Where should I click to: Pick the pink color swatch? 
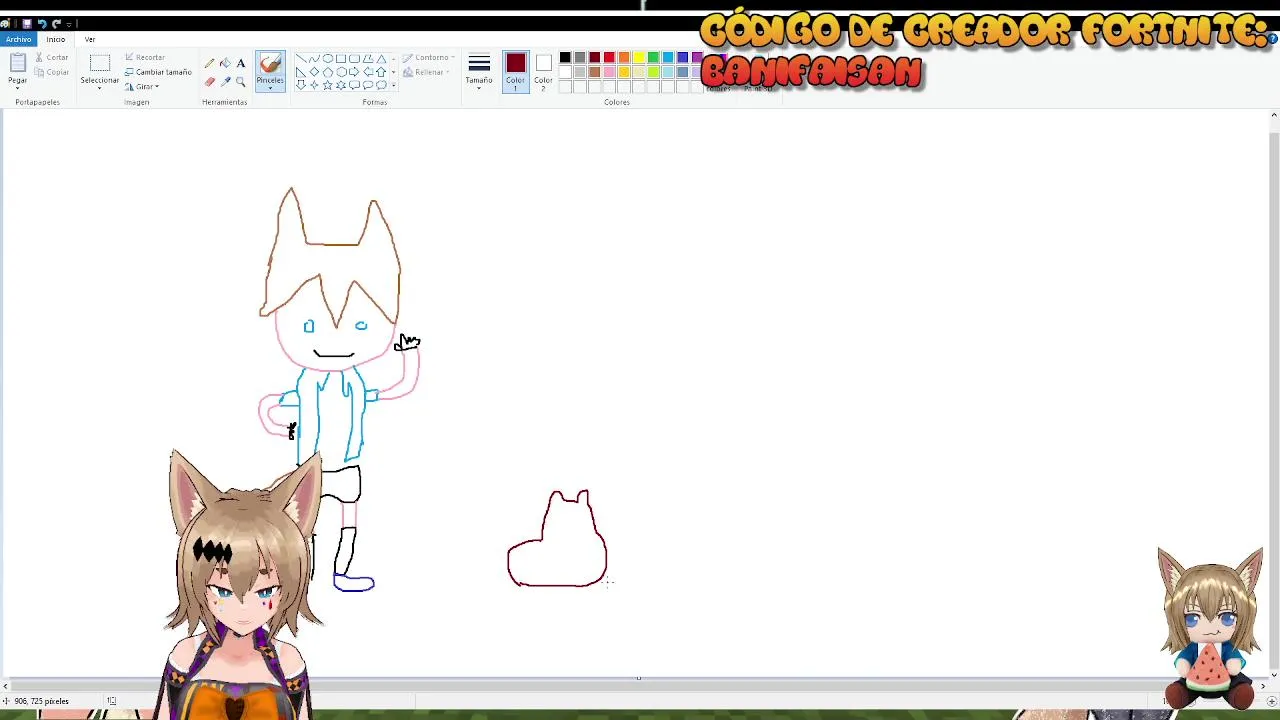609,72
